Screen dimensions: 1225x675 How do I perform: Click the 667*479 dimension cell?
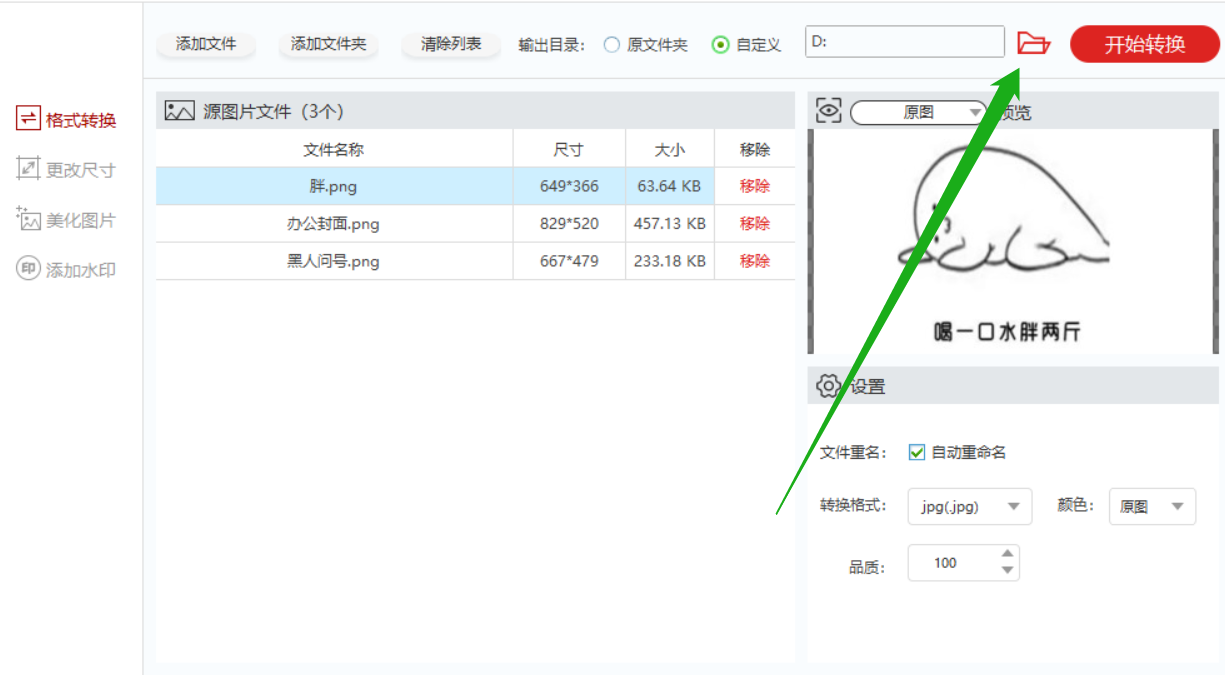pos(569,261)
